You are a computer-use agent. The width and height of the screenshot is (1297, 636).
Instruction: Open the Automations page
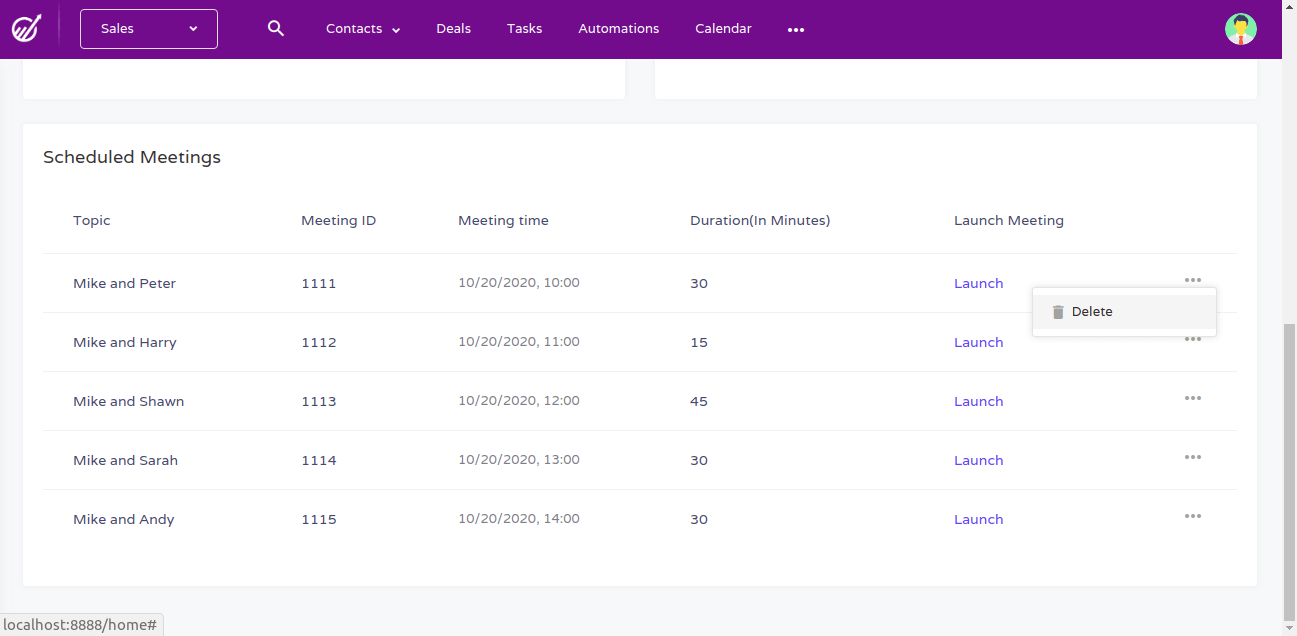619,29
